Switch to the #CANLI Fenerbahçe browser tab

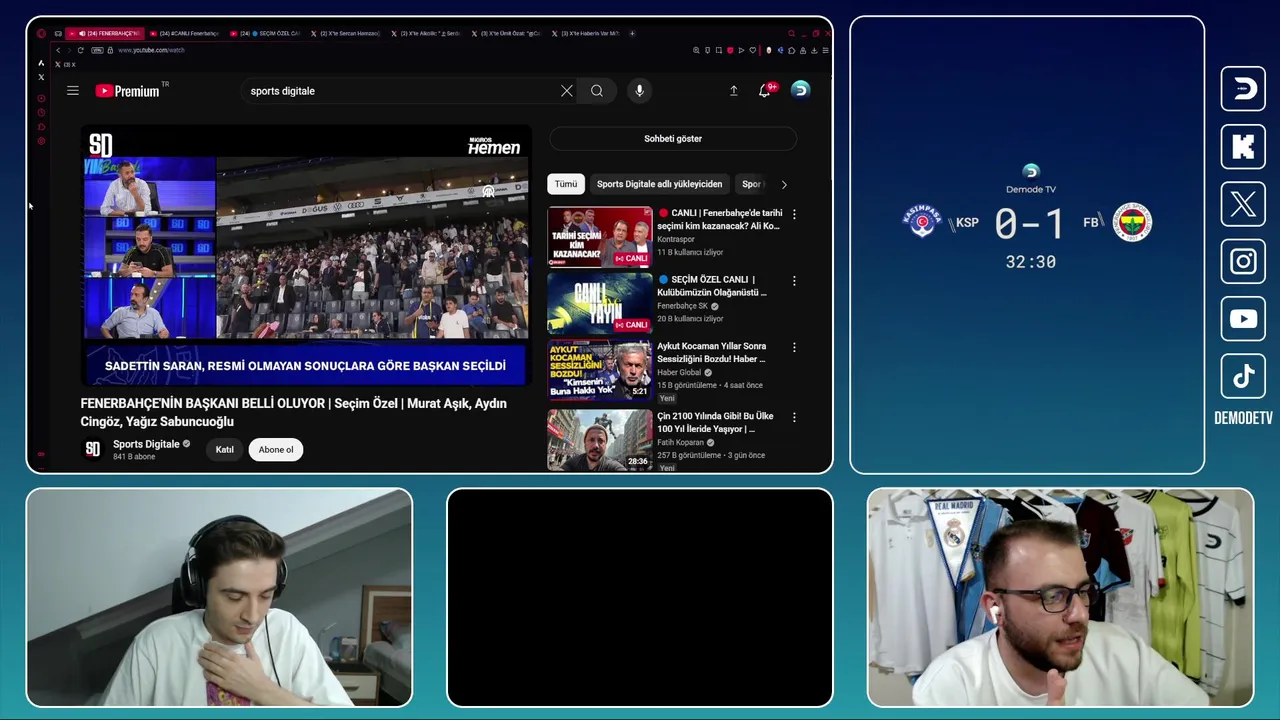click(187, 33)
